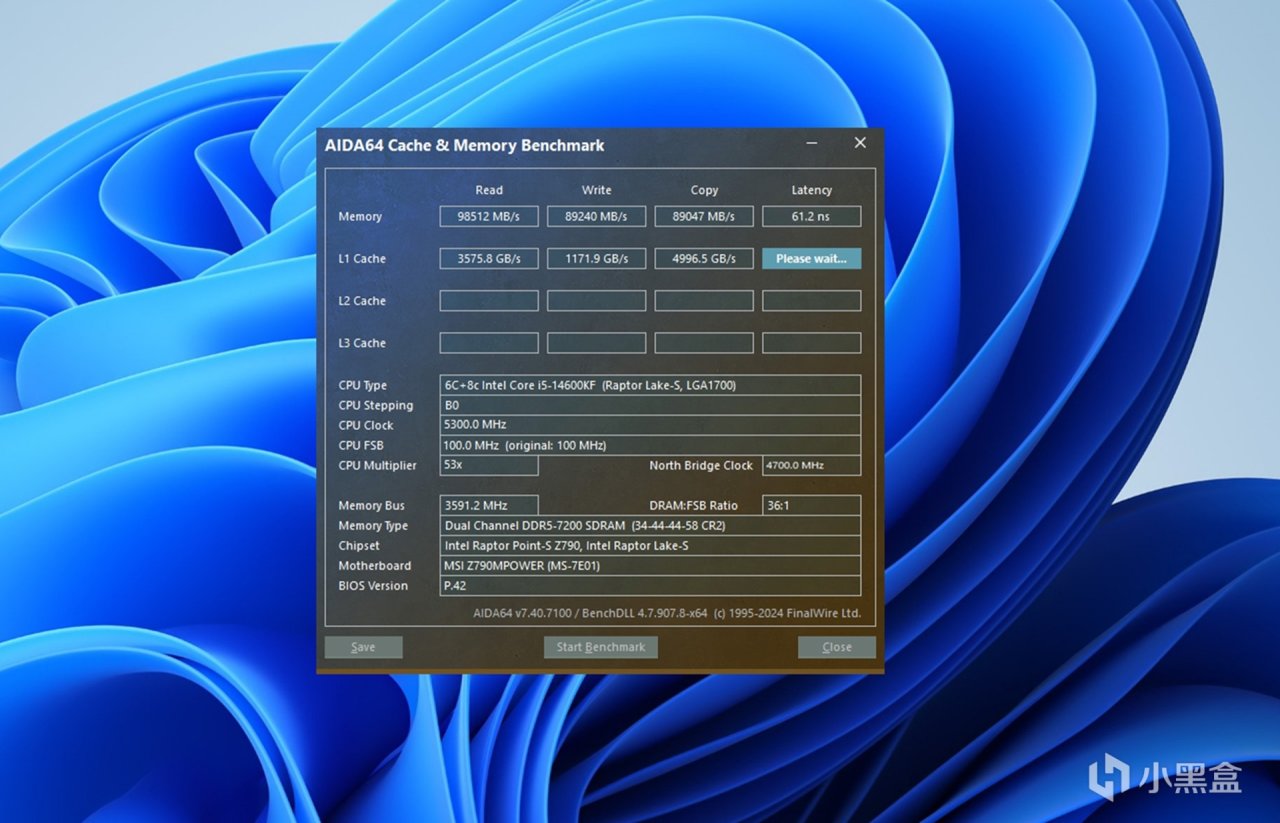Select the Memory Copy value 89047 MB/s
The image size is (1280, 823).
pos(704,216)
